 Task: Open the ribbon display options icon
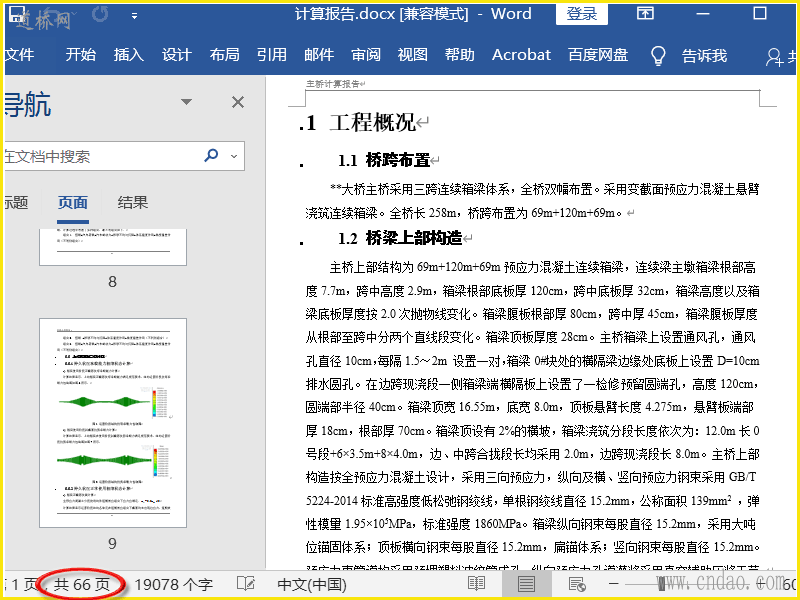[x=646, y=14]
